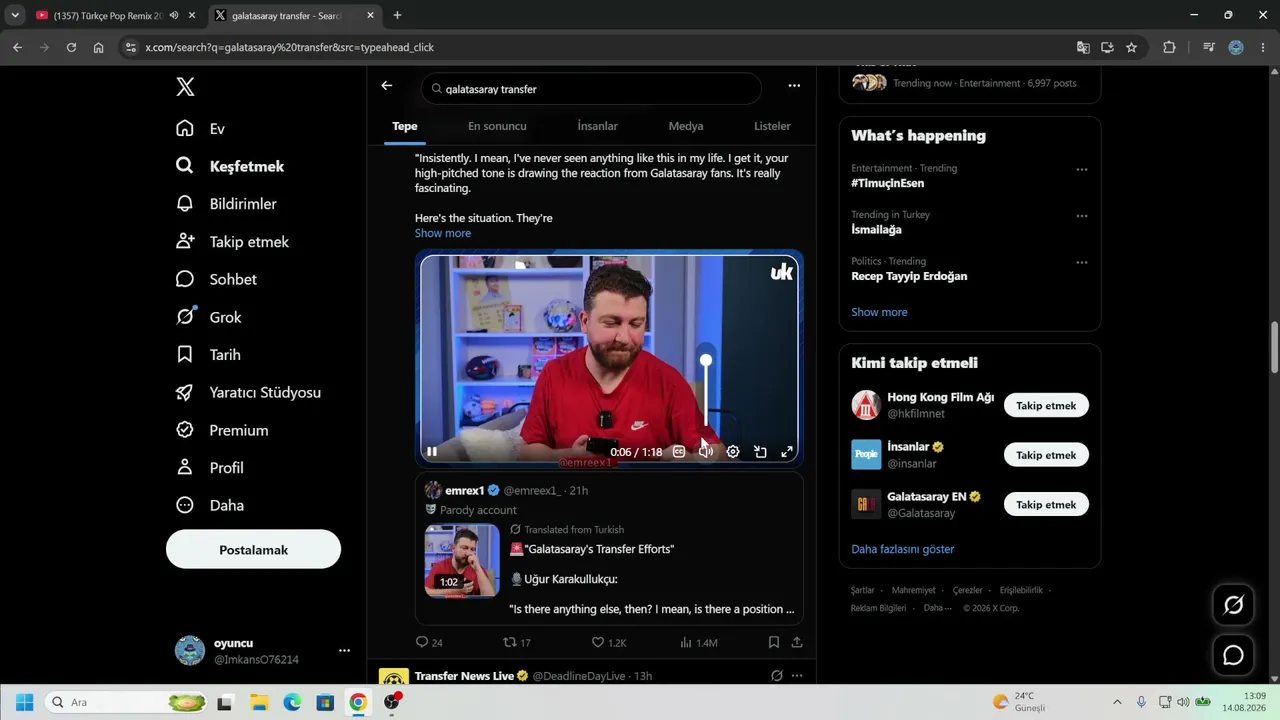This screenshot has width=1280, height=720.
Task: Open the quoted post's video thumbnail
Action: (x=462, y=561)
